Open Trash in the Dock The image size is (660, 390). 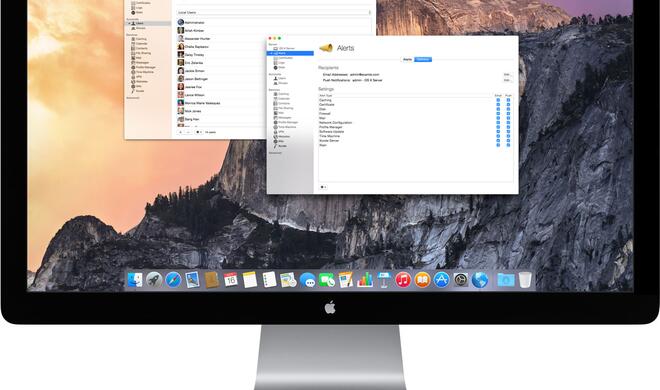(525, 280)
